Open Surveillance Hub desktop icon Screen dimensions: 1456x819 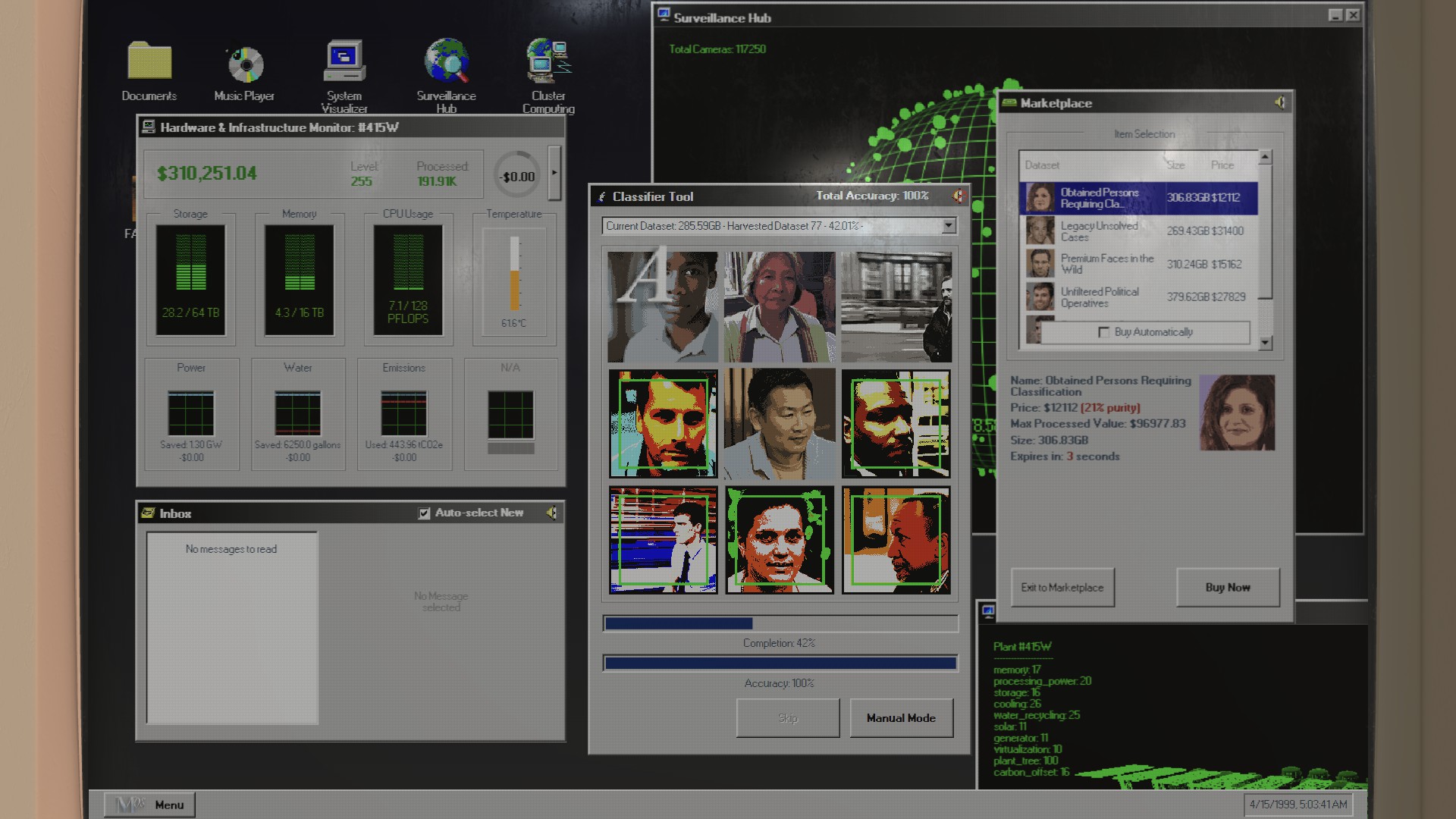coord(447,62)
